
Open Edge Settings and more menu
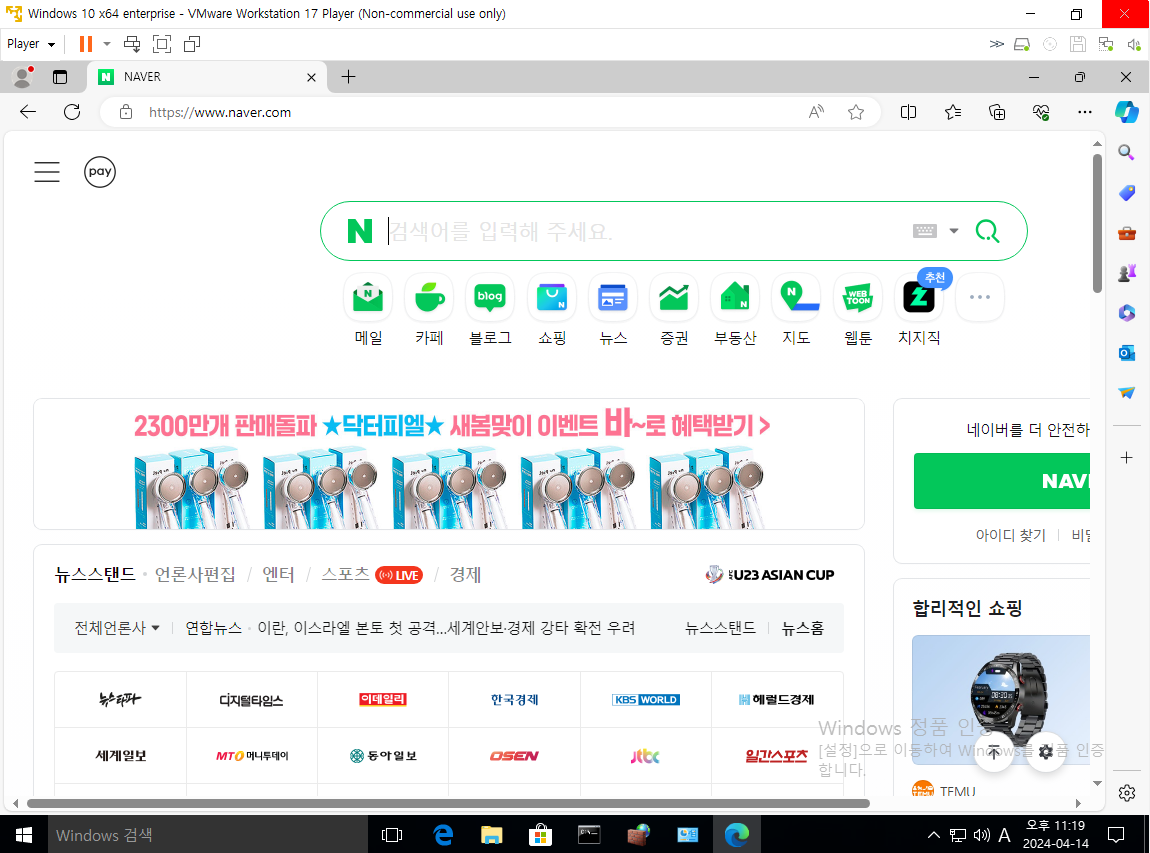(x=1085, y=112)
